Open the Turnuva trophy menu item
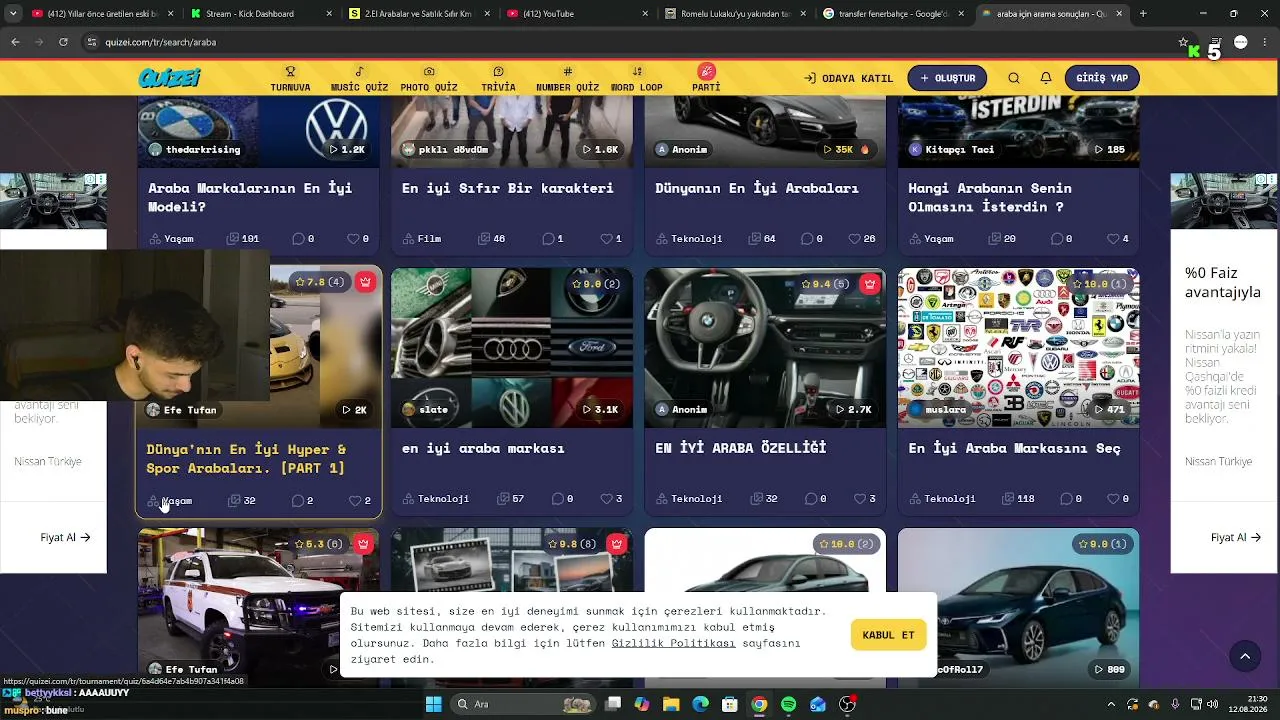The image size is (1280, 720). [x=290, y=79]
